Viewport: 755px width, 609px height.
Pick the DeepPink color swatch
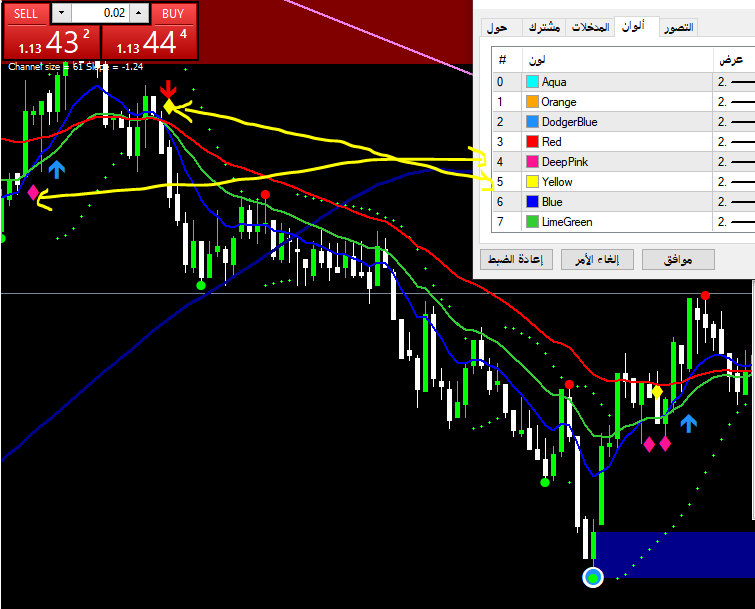click(x=532, y=162)
